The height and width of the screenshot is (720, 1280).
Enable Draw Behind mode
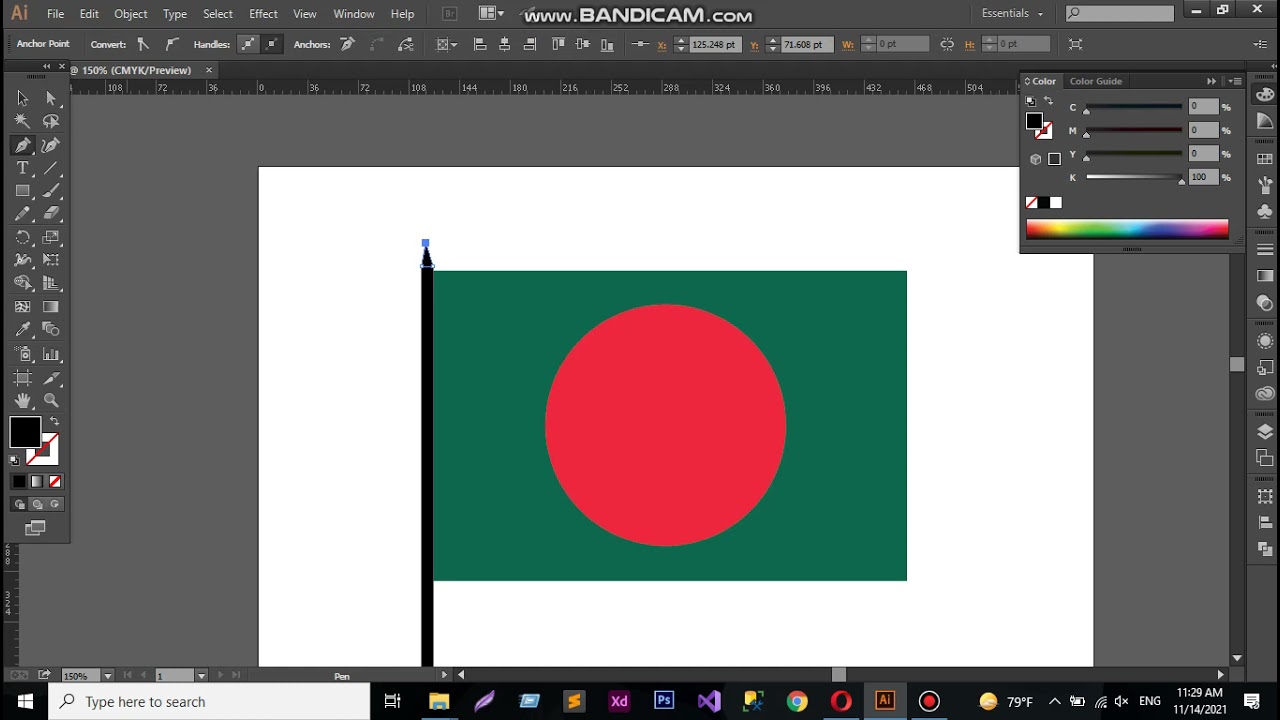point(37,504)
